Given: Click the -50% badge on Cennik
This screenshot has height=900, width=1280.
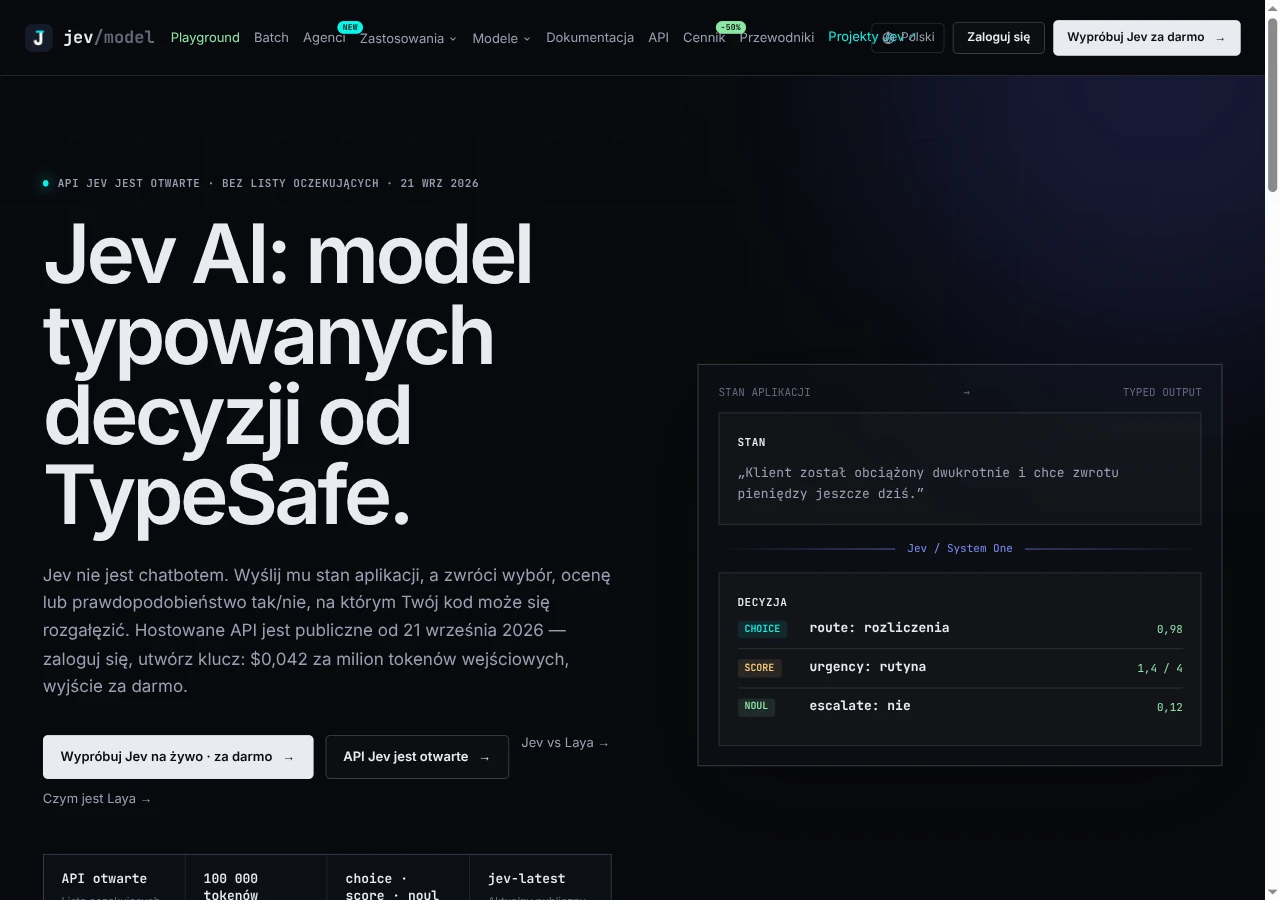Looking at the screenshot, I should click(x=729, y=27).
